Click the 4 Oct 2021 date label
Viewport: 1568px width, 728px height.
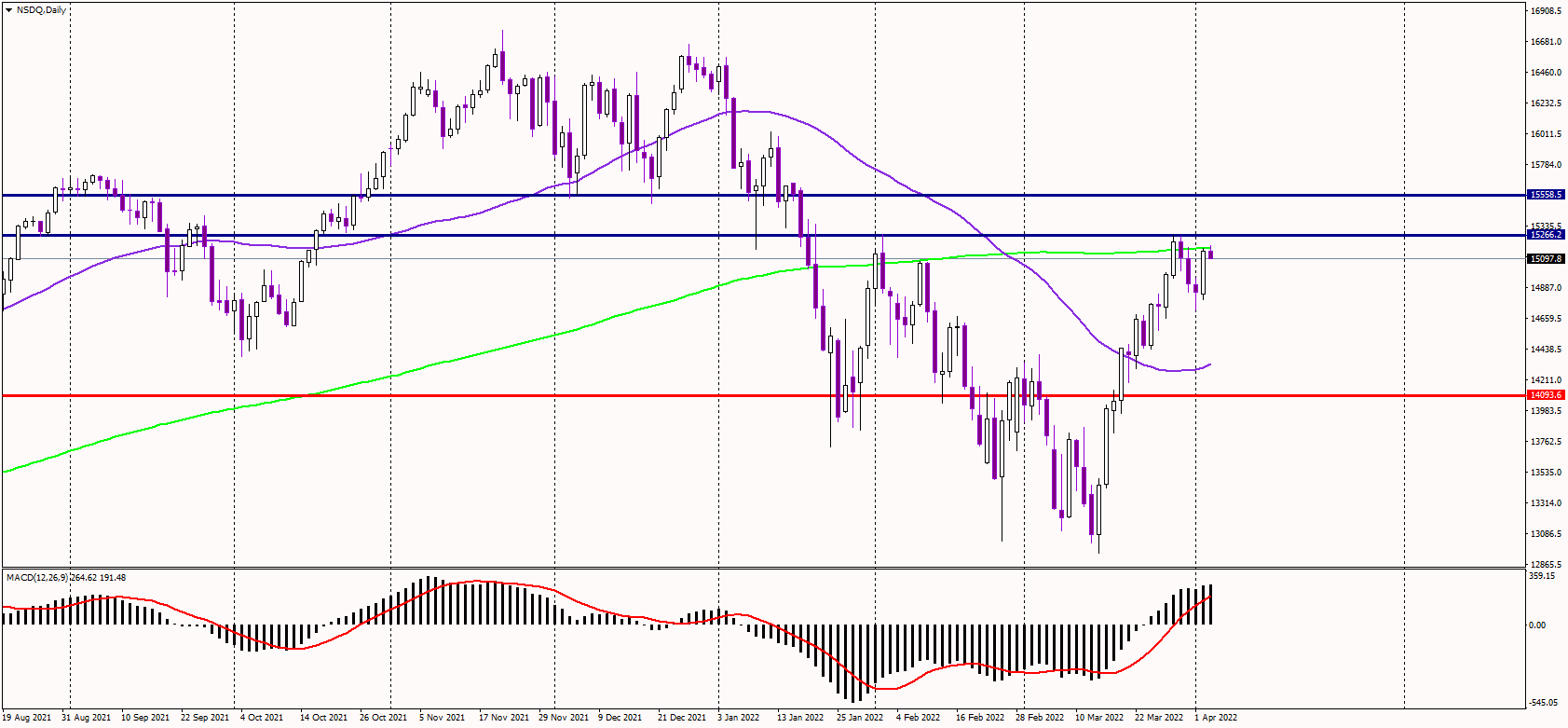pos(262,718)
